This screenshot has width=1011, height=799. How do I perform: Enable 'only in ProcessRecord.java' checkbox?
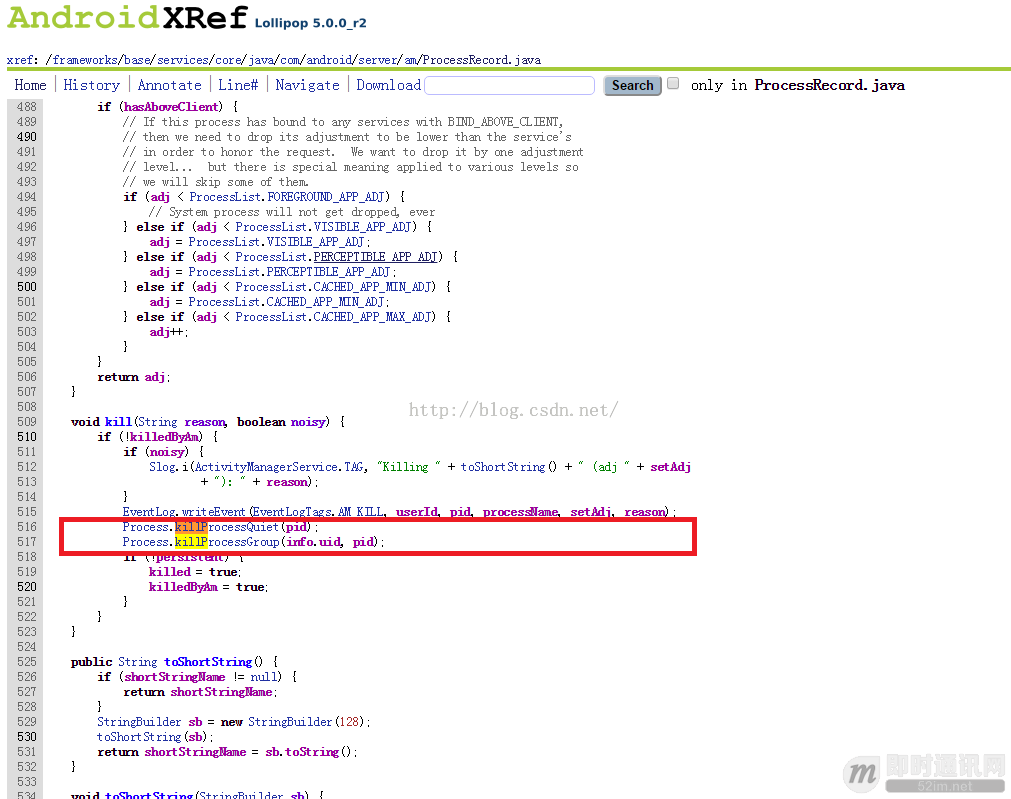point(673,83)
